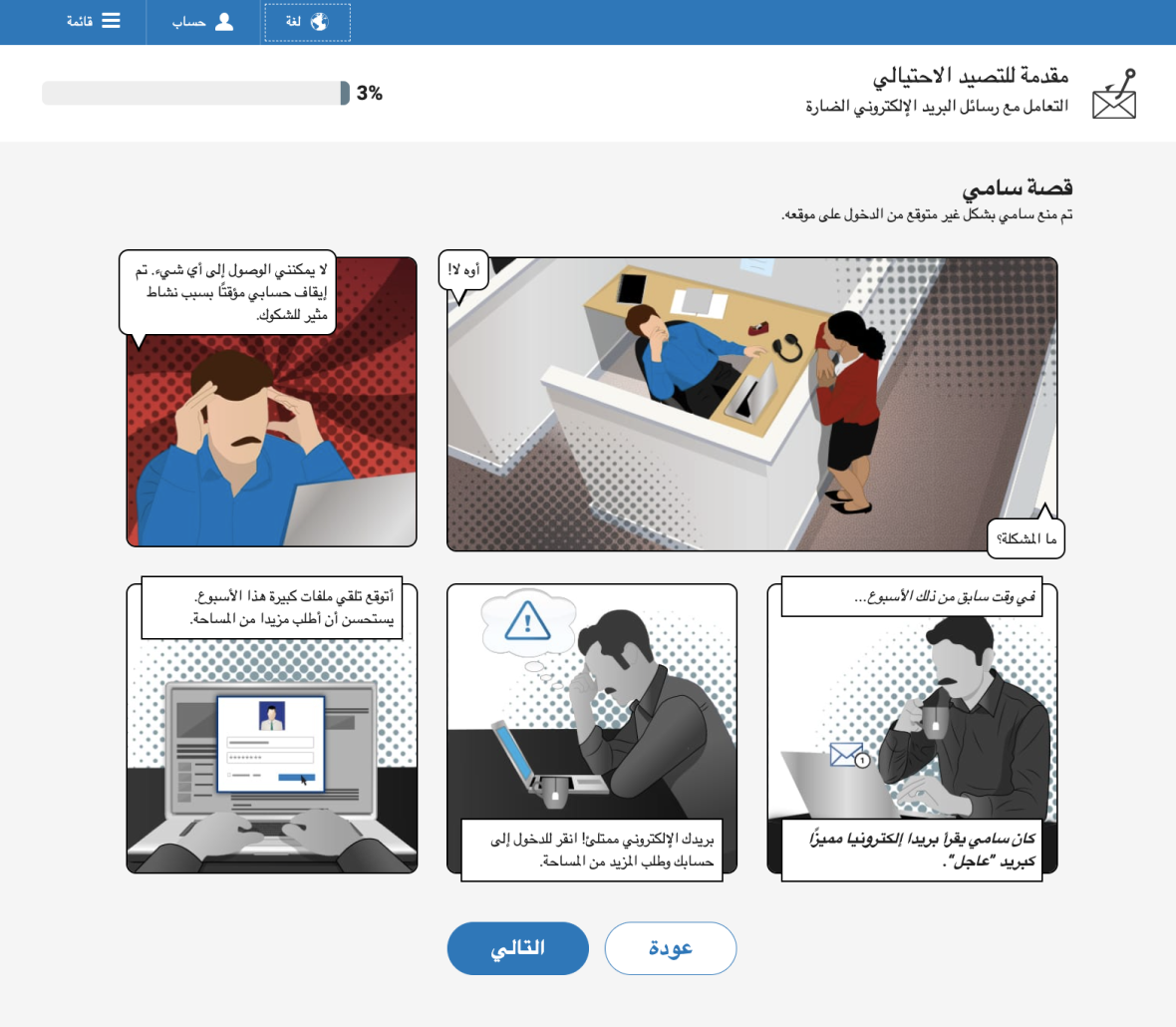Click the globe language icon

(x=320, y=22)
